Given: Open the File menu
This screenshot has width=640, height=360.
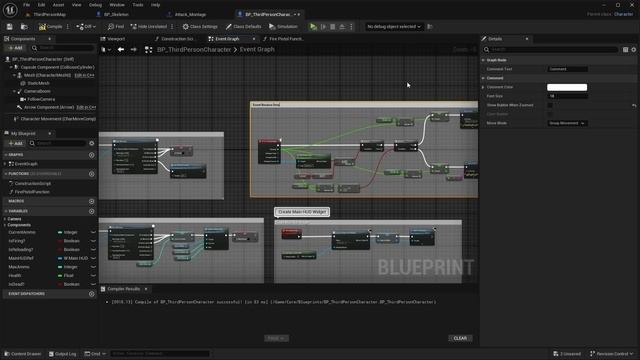Looking at the screenshot, I should 27,5.
